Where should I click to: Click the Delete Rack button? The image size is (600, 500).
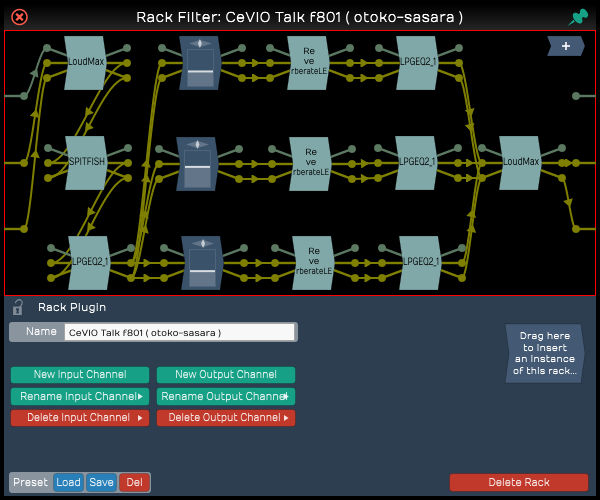[x=519, y=482]
